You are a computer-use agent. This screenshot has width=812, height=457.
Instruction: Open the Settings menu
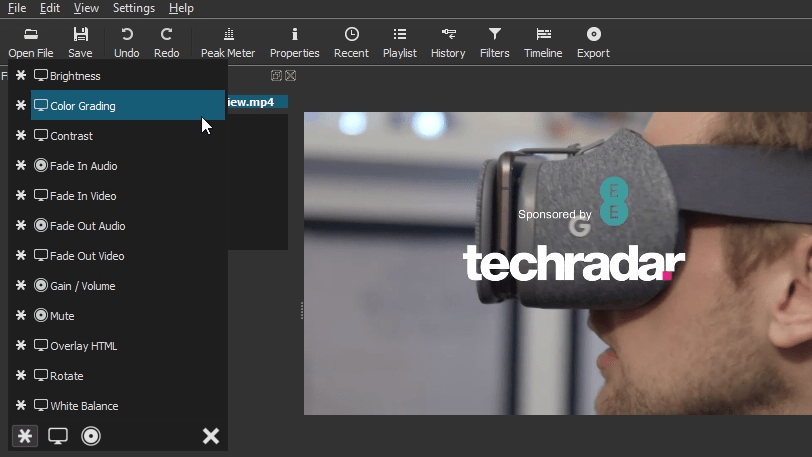(x=133, y=8)
